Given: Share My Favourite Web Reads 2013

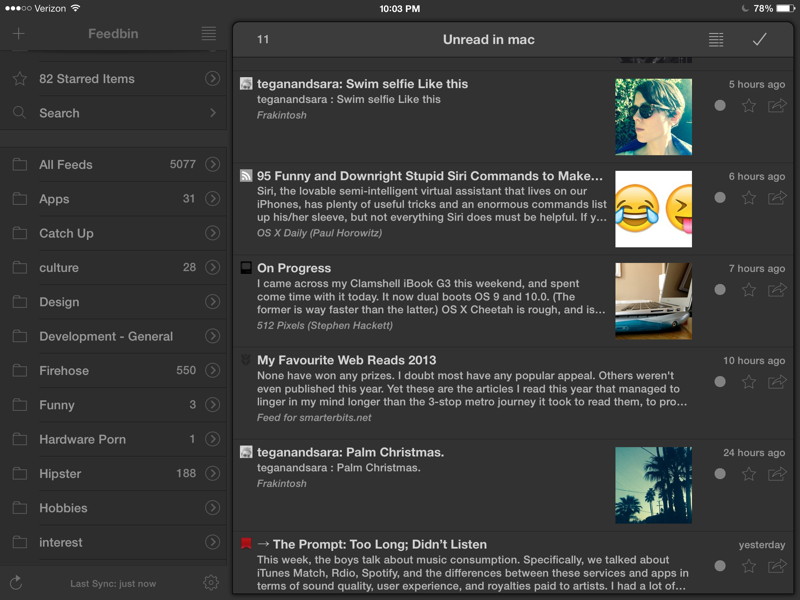Looking at the screenshot, I should pyautogui.click(x=777, y=382).
